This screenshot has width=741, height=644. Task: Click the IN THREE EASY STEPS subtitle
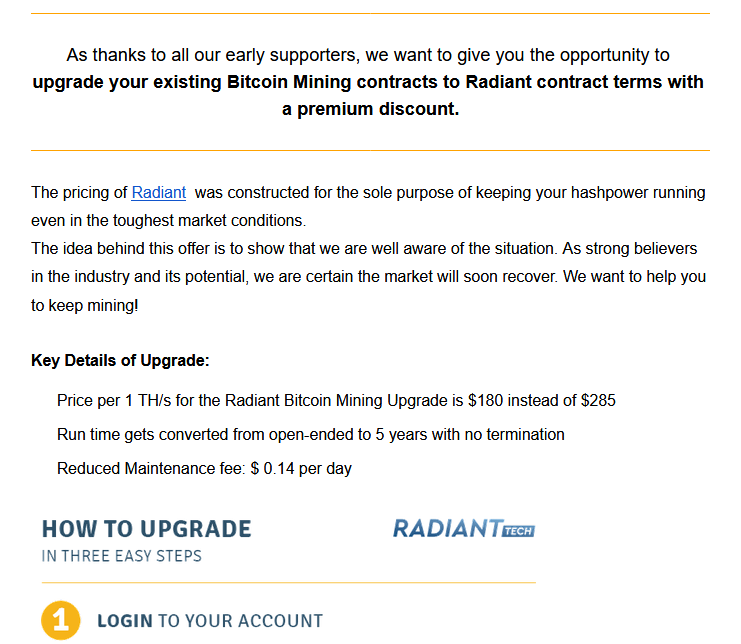click(121, 556)
